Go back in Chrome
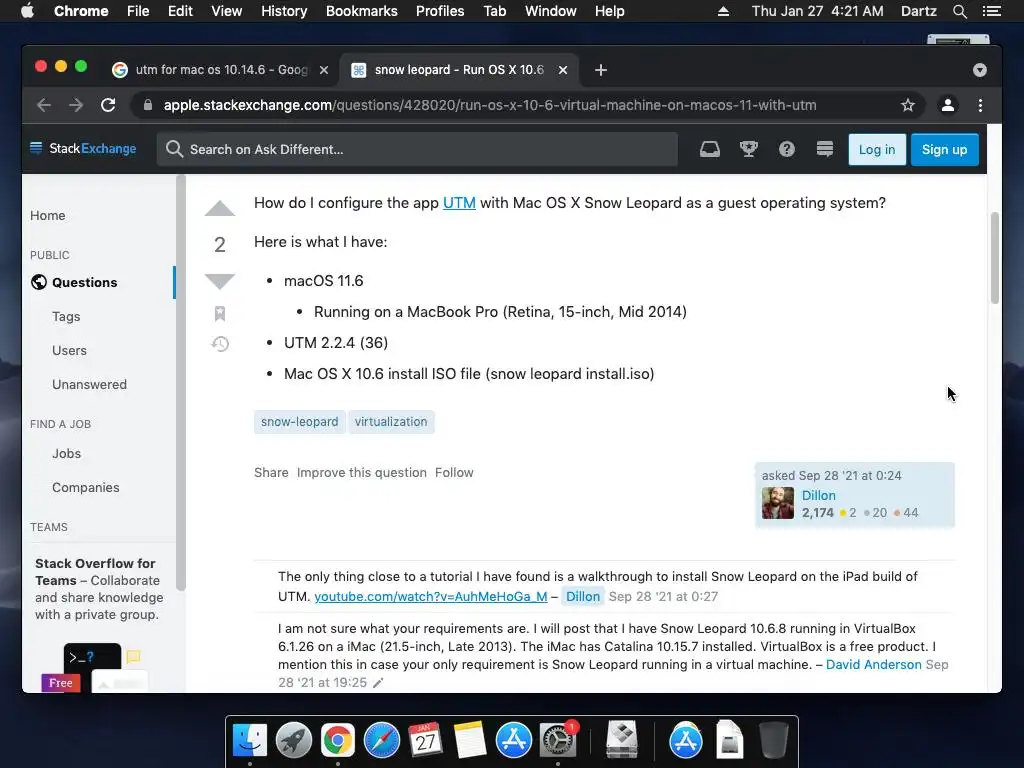This screenshot has width=1024, height=768. point(44,105)
